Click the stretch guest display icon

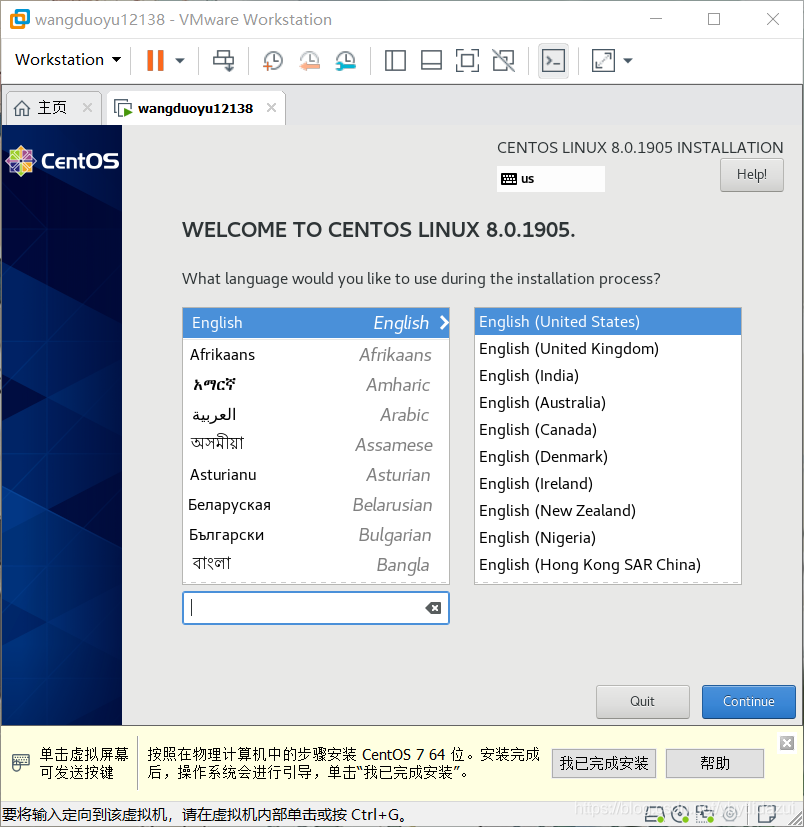(603, 60)
